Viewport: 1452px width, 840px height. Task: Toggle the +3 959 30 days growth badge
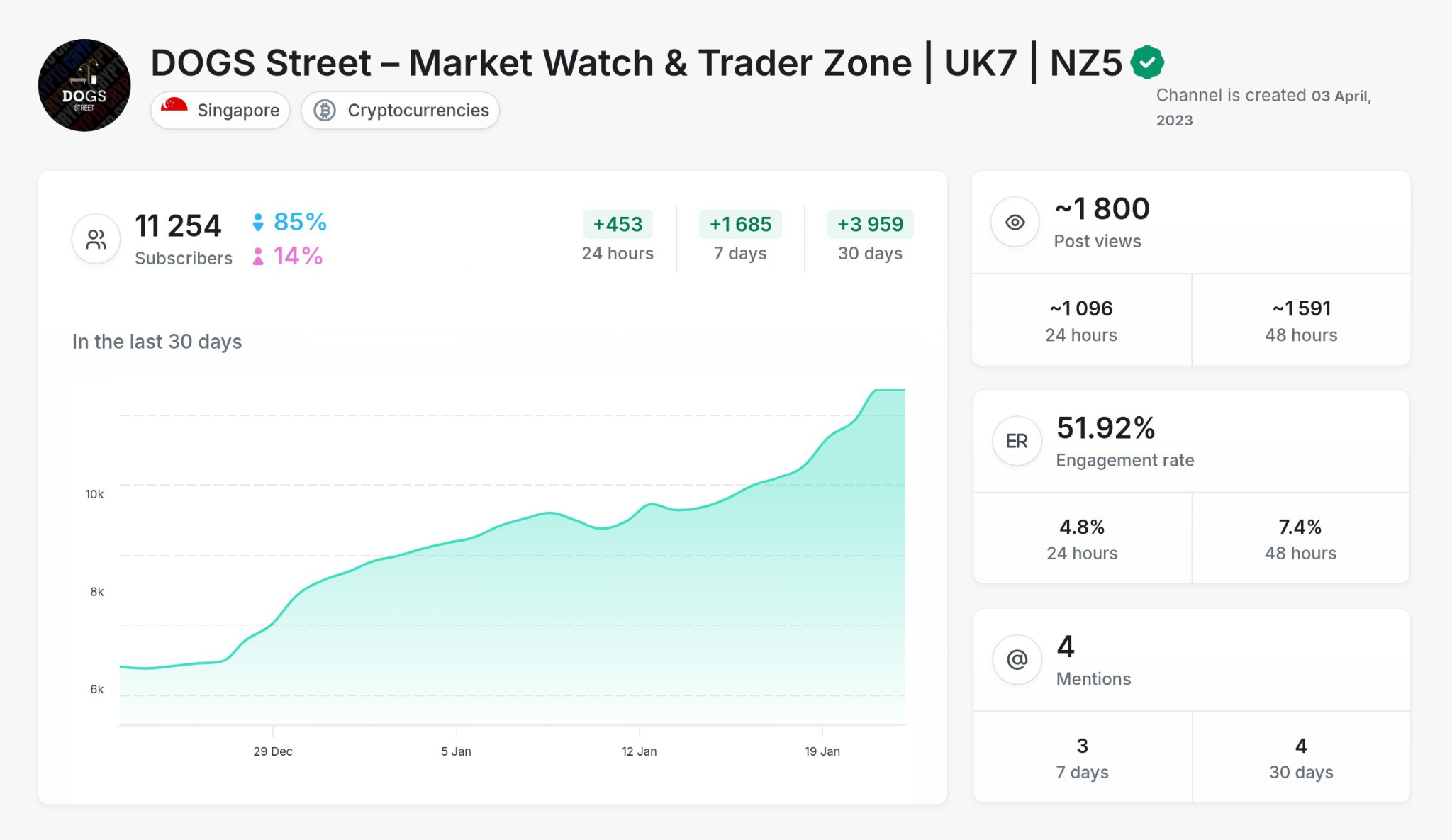(x=871, y=224)
